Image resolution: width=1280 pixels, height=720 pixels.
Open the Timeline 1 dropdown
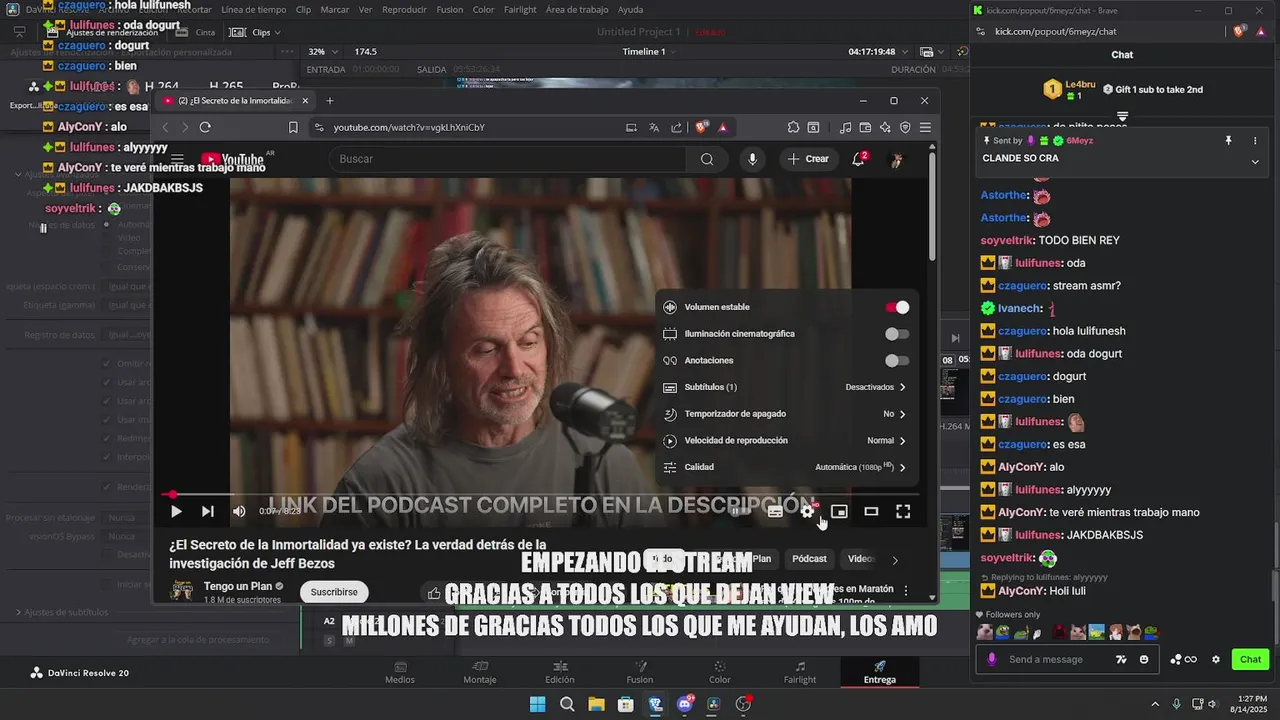(650, 51)
